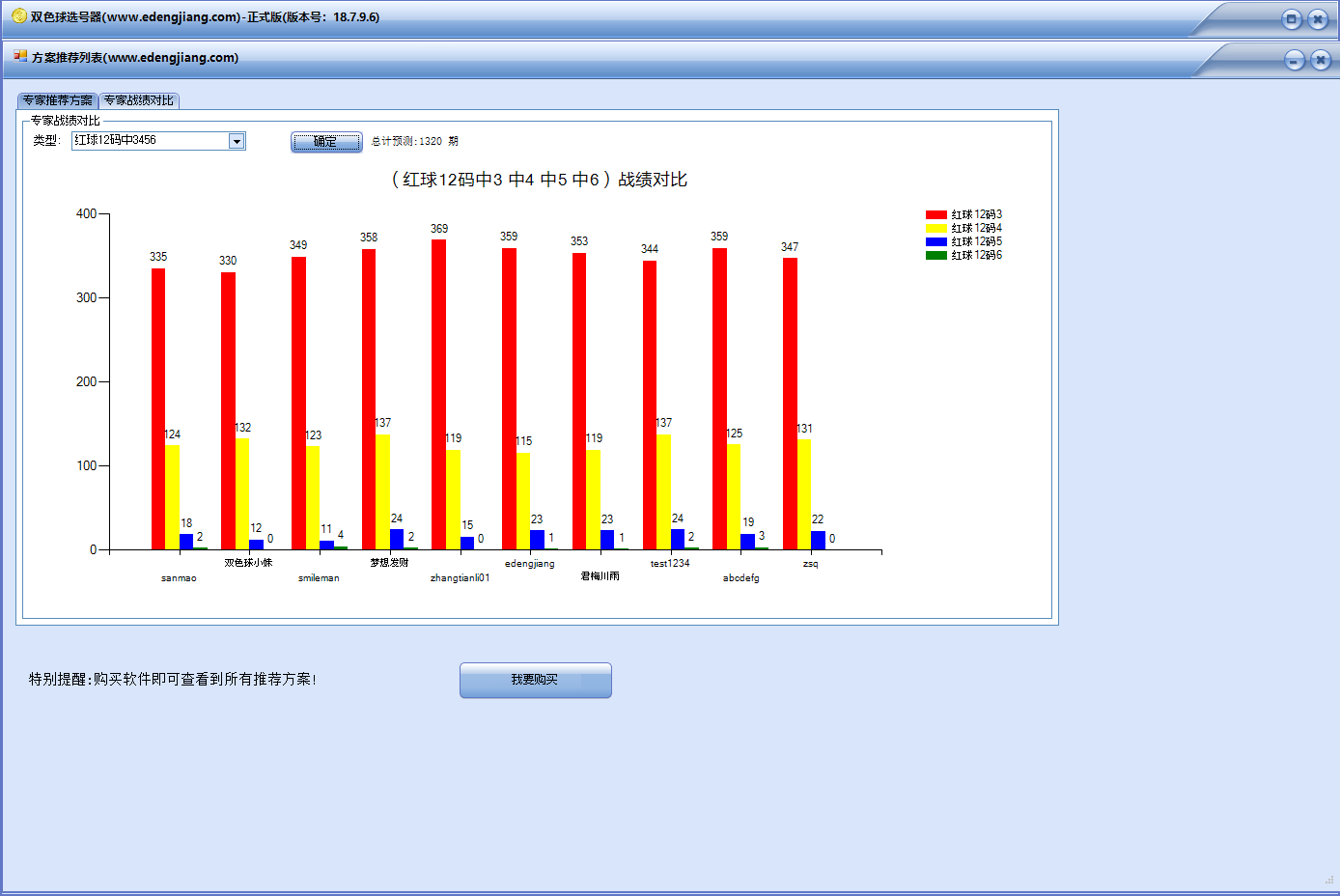This screenshot has width=1340, height=896.
Task: Minimize the 方案推荐列表 window
Action: (1295, 60)
